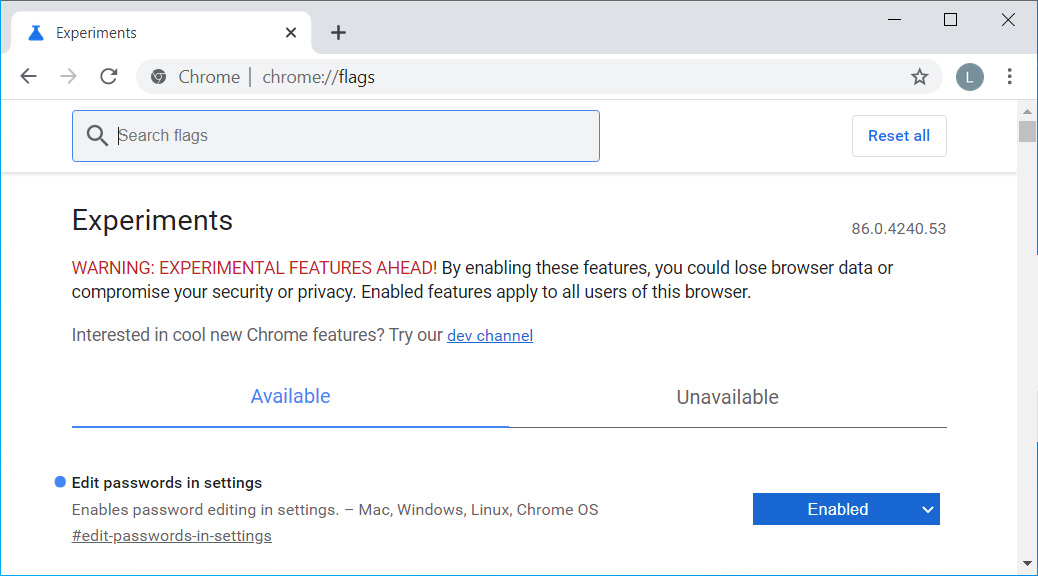Focus the Search flags input field

(x=336, y=136)
